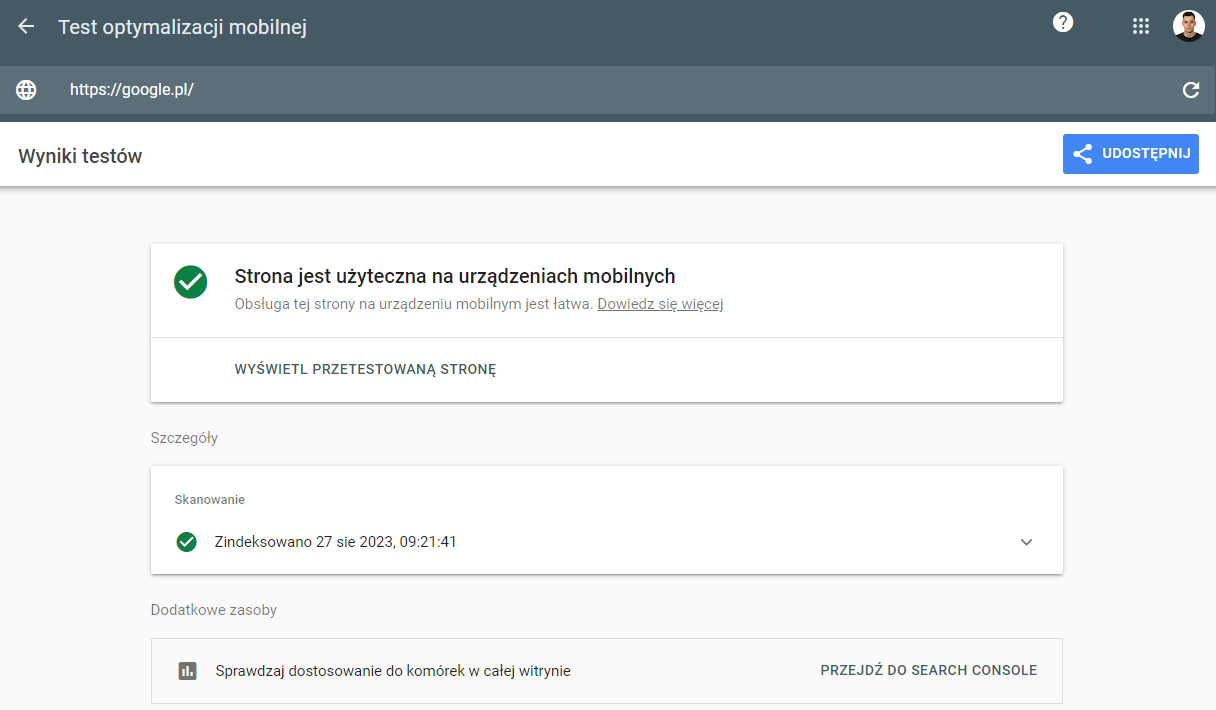Share results with UDOSTĘPNIJ button
The width and height of the screenshot is (1216, 710).
1130,154
